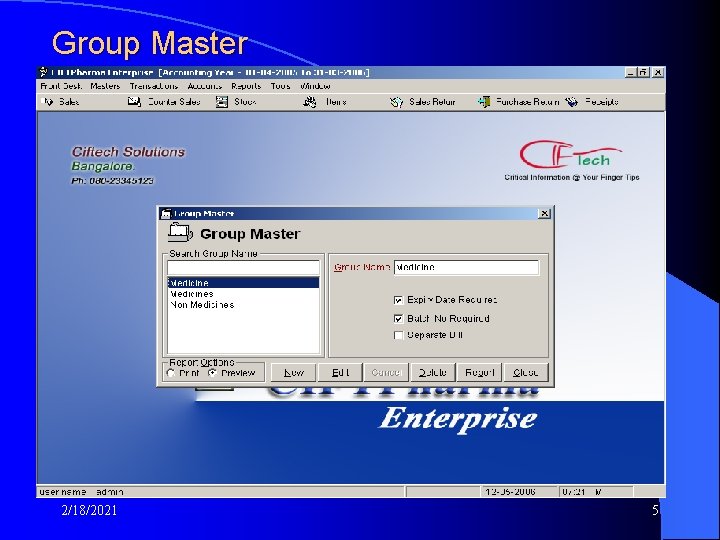Toggle Expiry Date Required checkbox
Viewport: 720px width, 540px height.
coord(399,300)
